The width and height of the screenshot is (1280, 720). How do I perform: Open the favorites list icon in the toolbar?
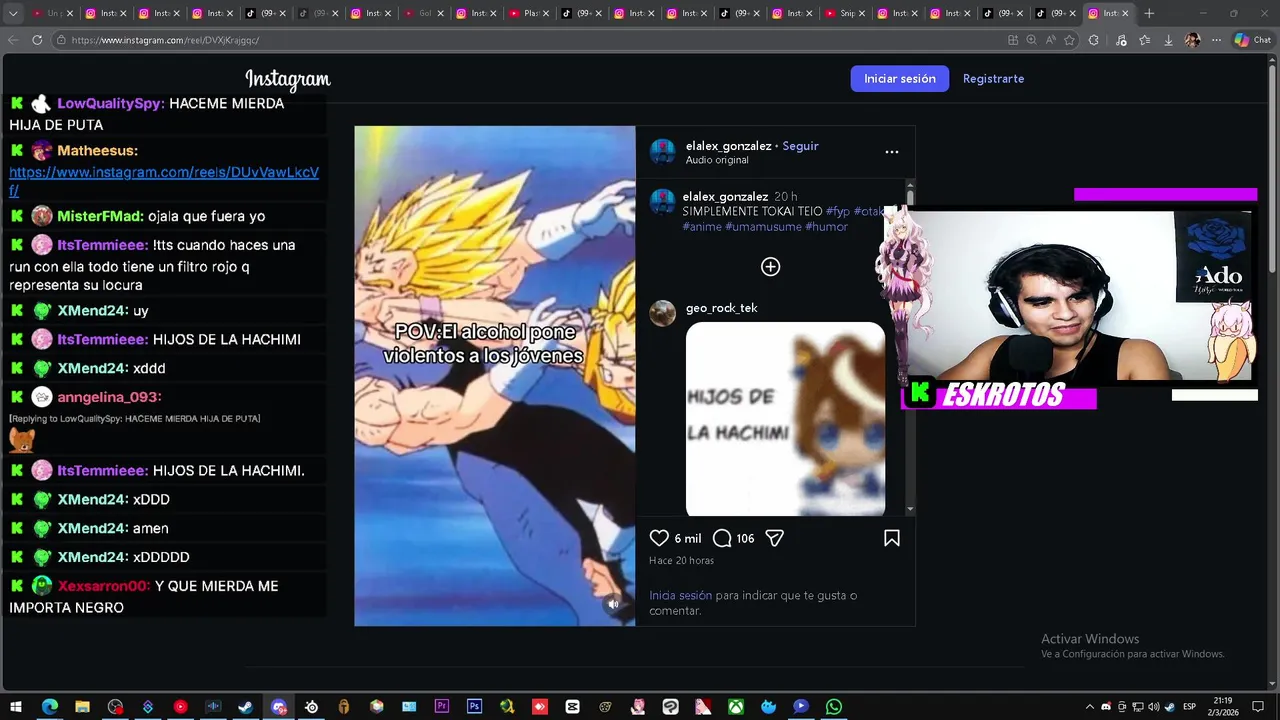(1144, 40)
